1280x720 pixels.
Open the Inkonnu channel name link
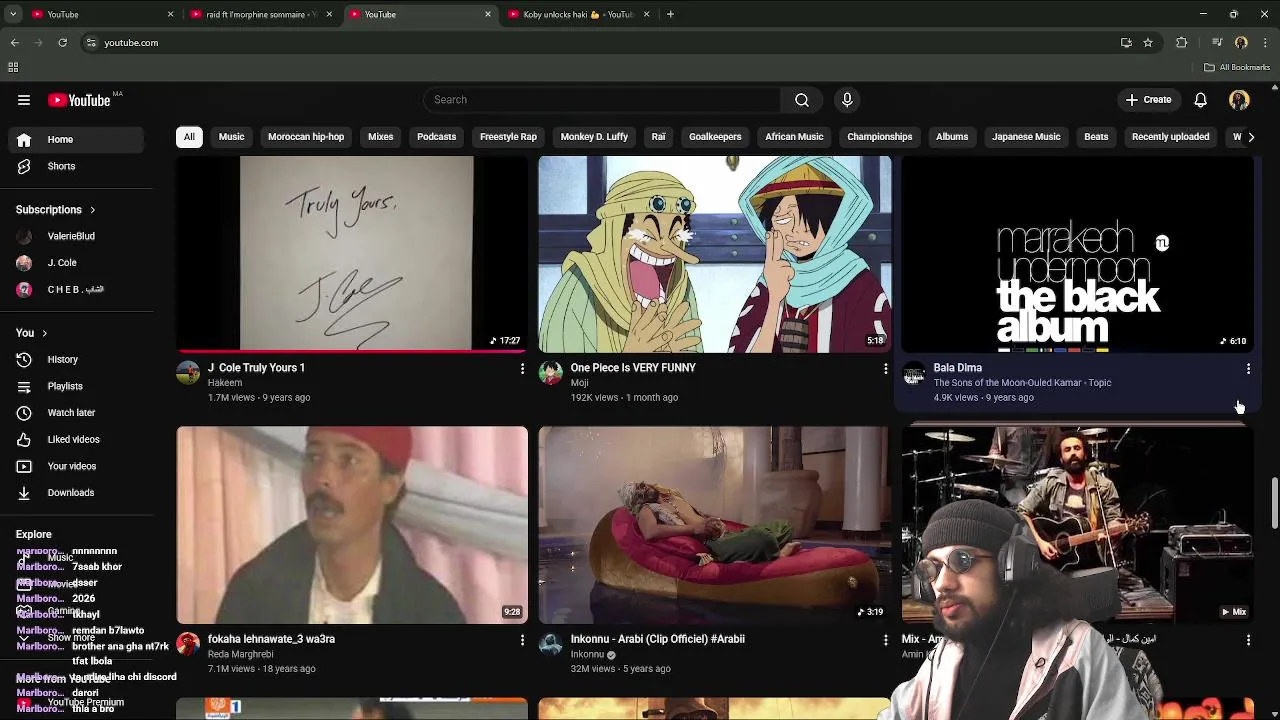[587, 654]
